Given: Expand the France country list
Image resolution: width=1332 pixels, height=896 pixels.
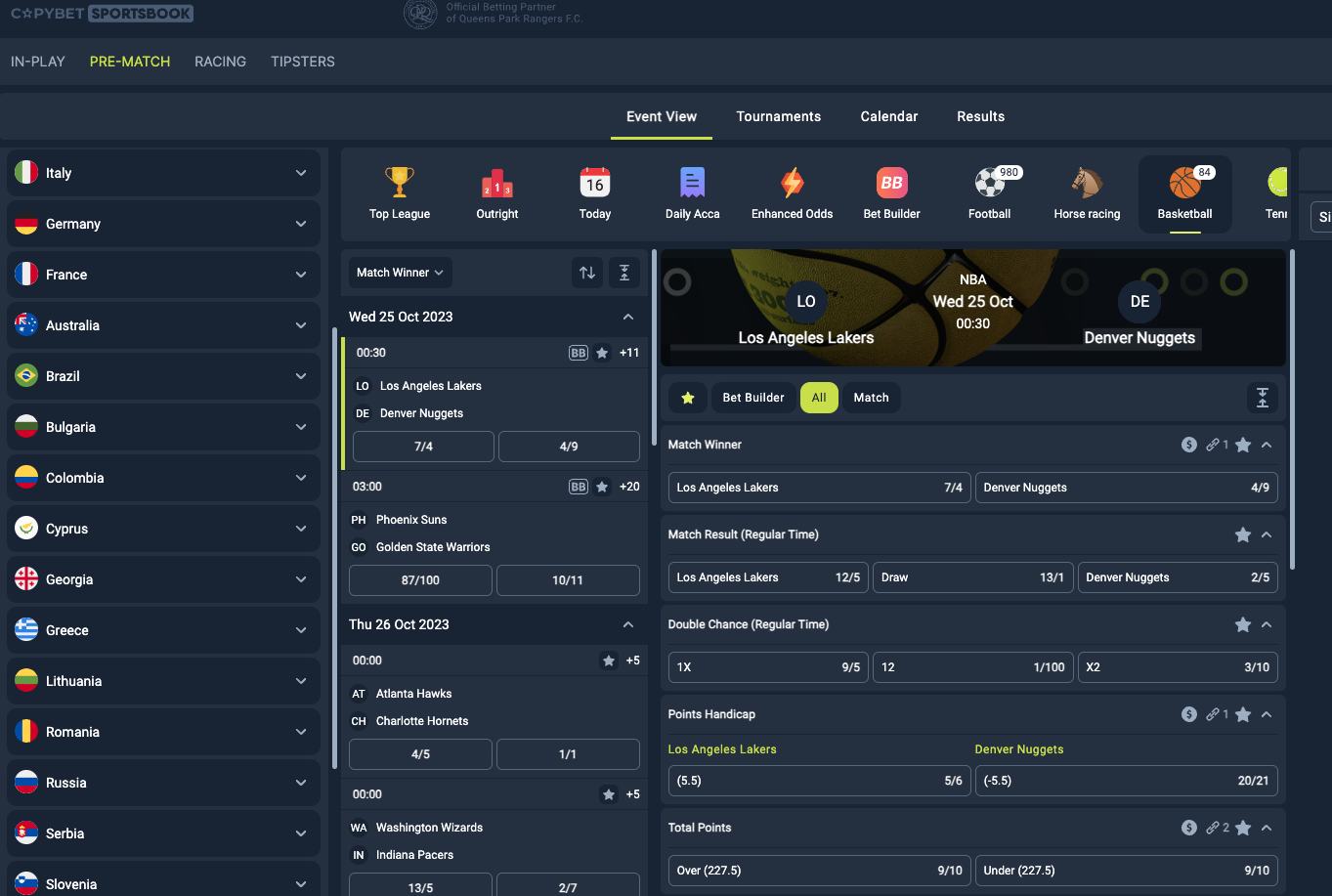Looking at the screenshot, I should click(301, 275).
